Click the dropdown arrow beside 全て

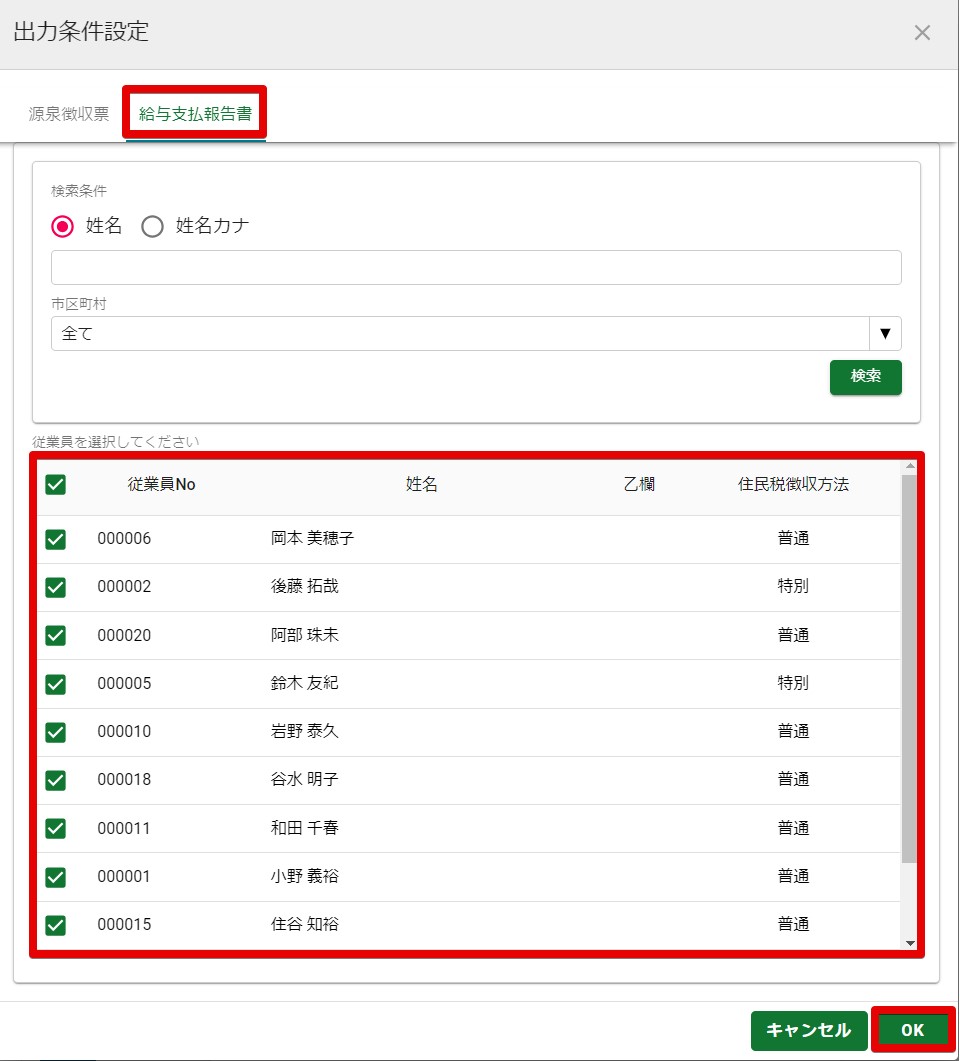[885, 334]
